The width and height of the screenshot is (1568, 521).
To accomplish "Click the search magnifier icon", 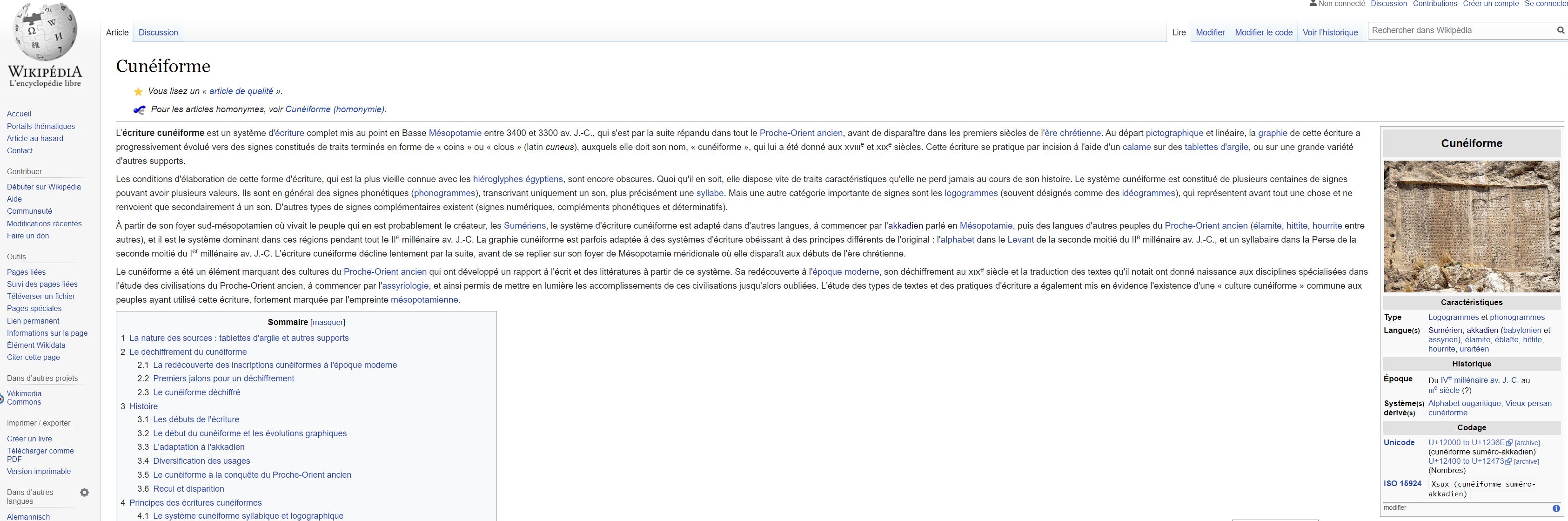I will point(1560,30).
